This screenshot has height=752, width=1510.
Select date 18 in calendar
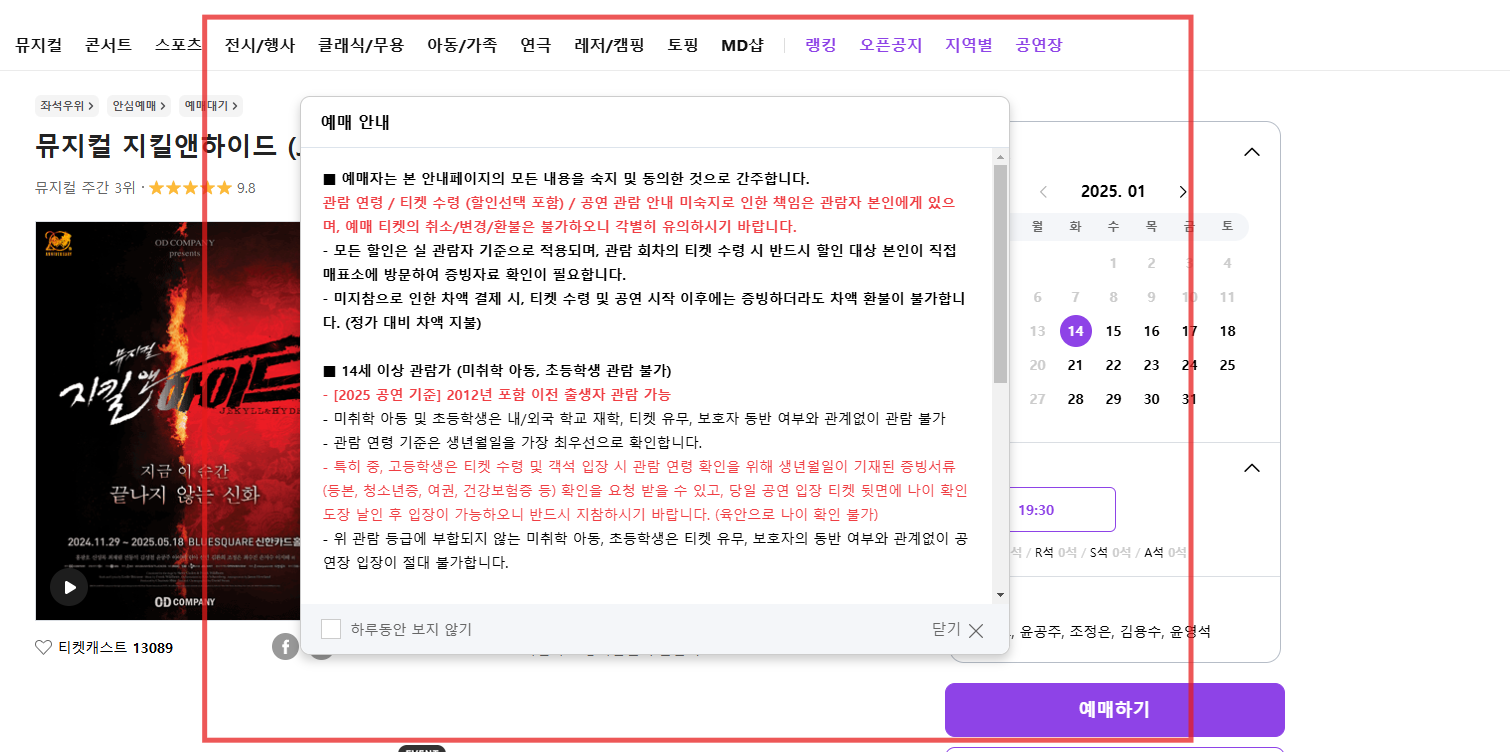1228,331
